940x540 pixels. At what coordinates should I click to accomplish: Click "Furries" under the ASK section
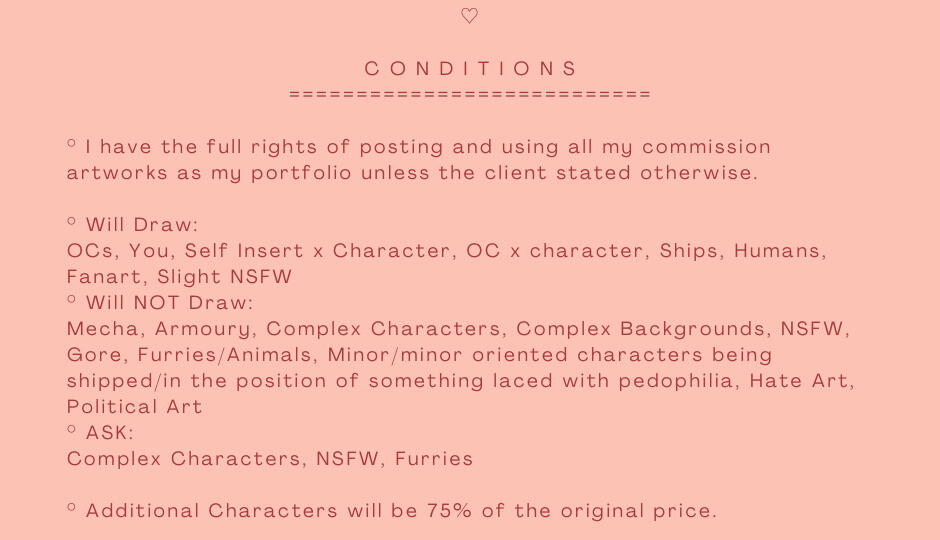tap(434, 459)
